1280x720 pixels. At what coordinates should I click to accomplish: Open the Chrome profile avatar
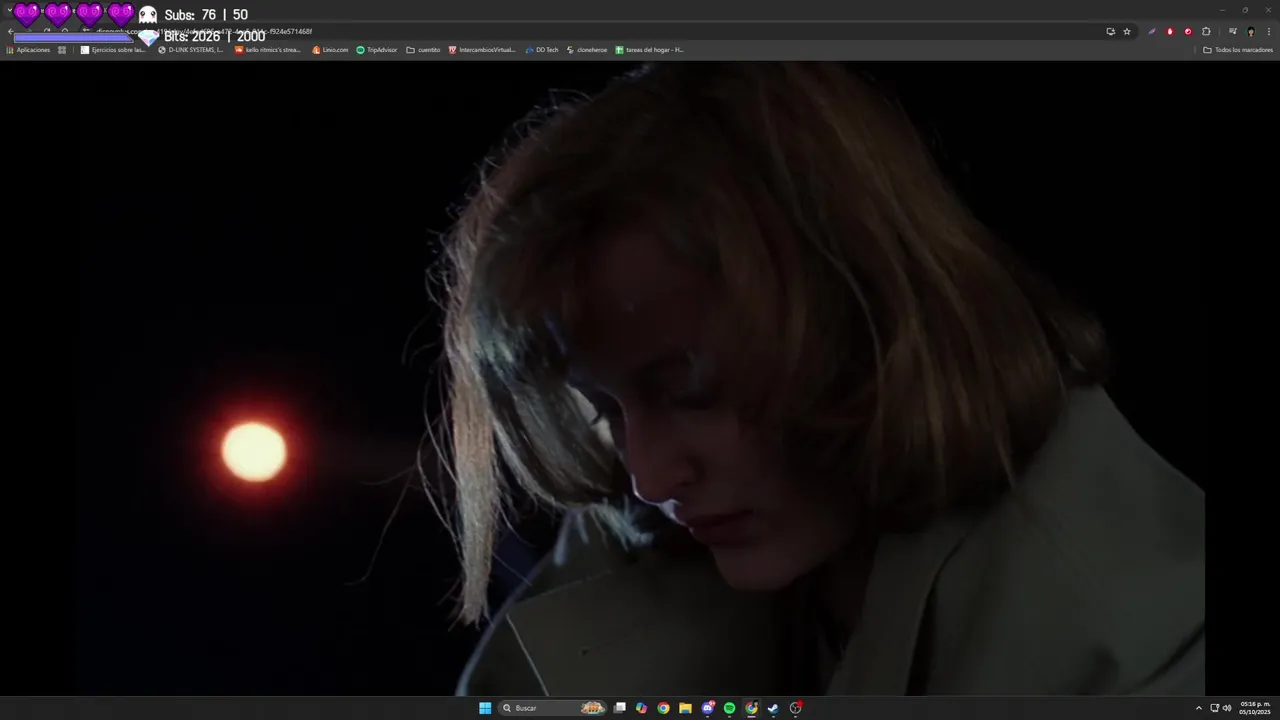click(1251, 32)
